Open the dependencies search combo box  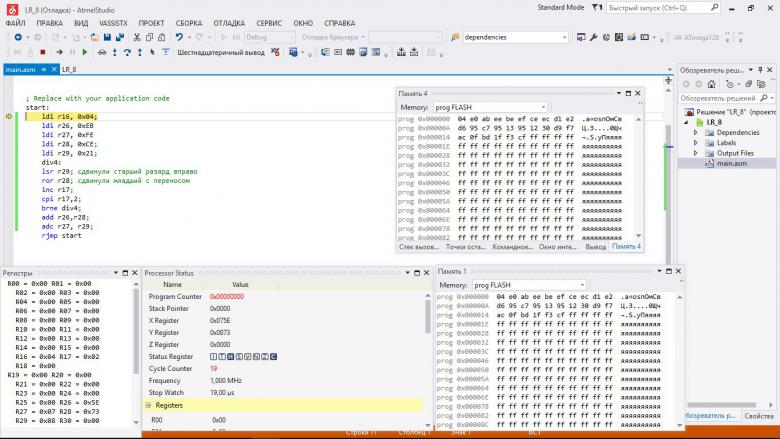(515, 37)
